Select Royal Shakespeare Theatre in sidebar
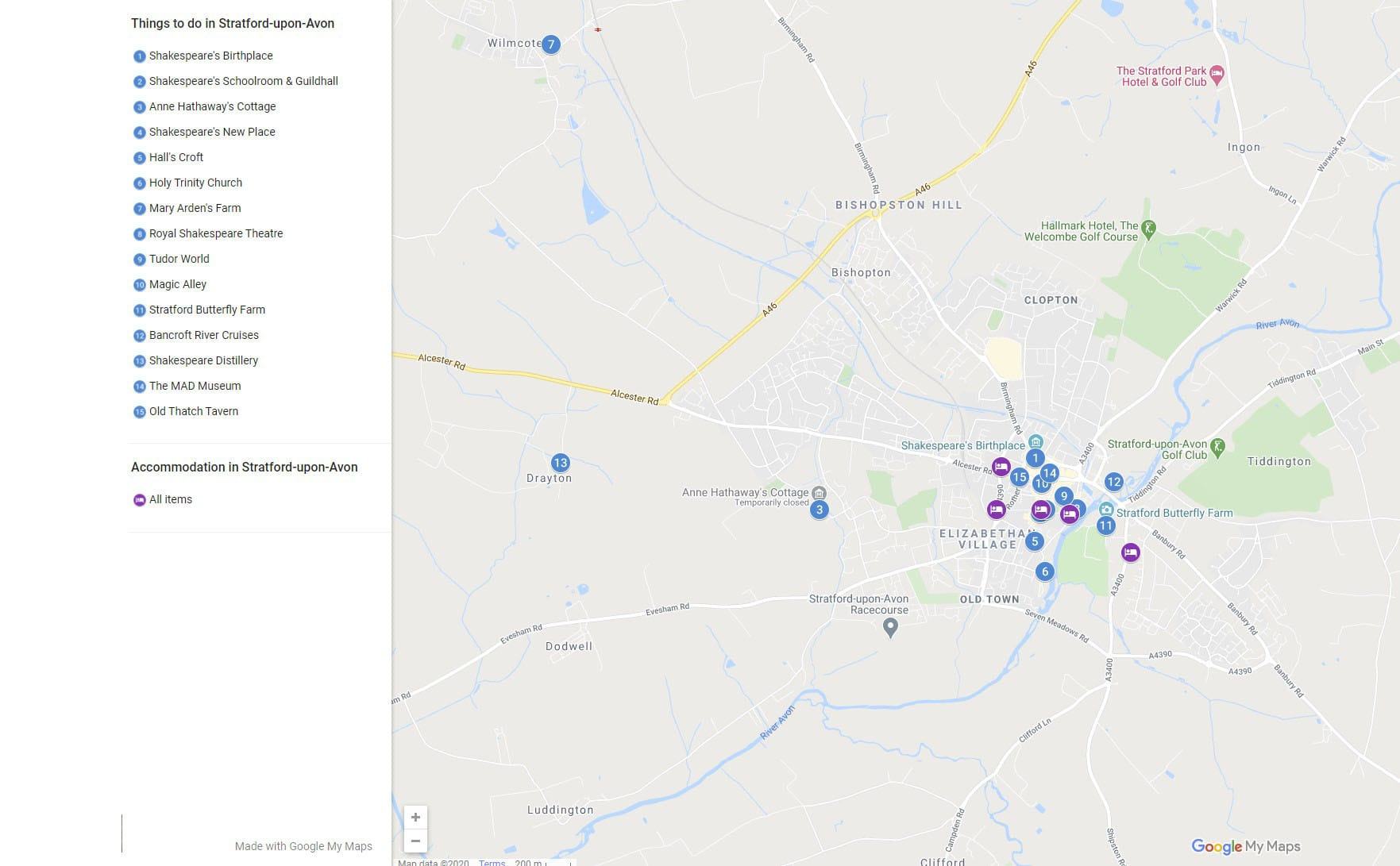 pos(215,233)
